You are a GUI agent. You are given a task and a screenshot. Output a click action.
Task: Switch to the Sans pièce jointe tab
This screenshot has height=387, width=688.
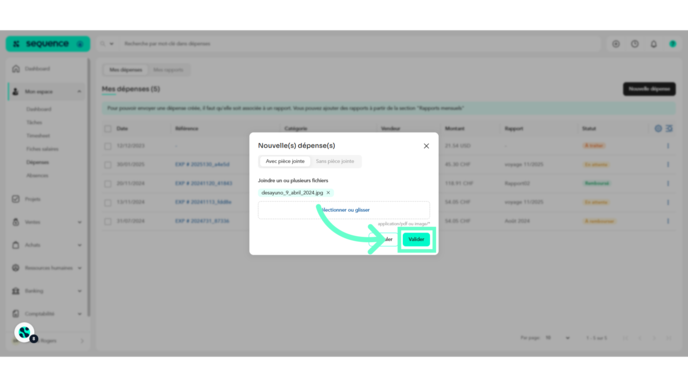tap(335, 161)
